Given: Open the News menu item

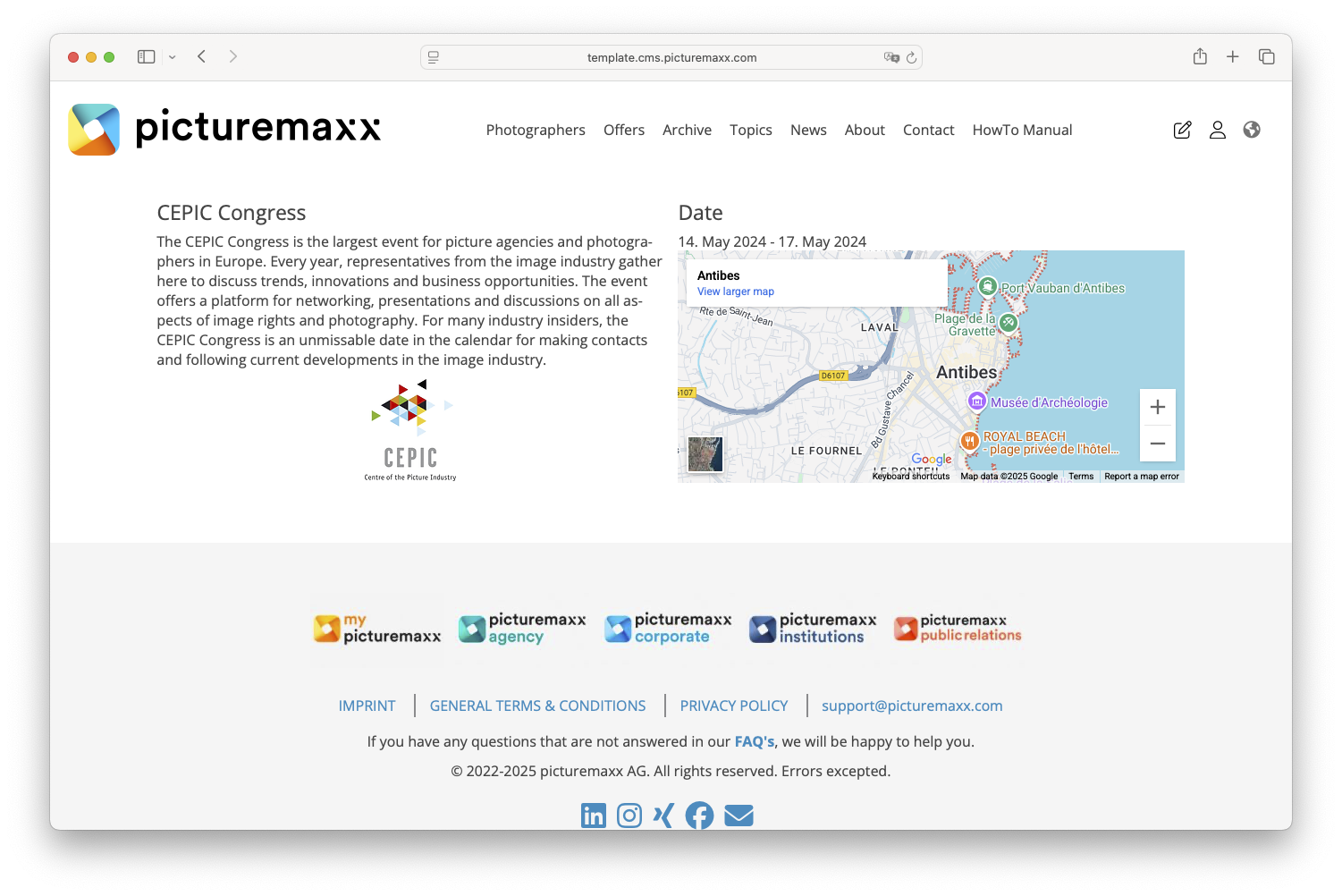Looking at the screenshot, I should click(x=808, y=130).
